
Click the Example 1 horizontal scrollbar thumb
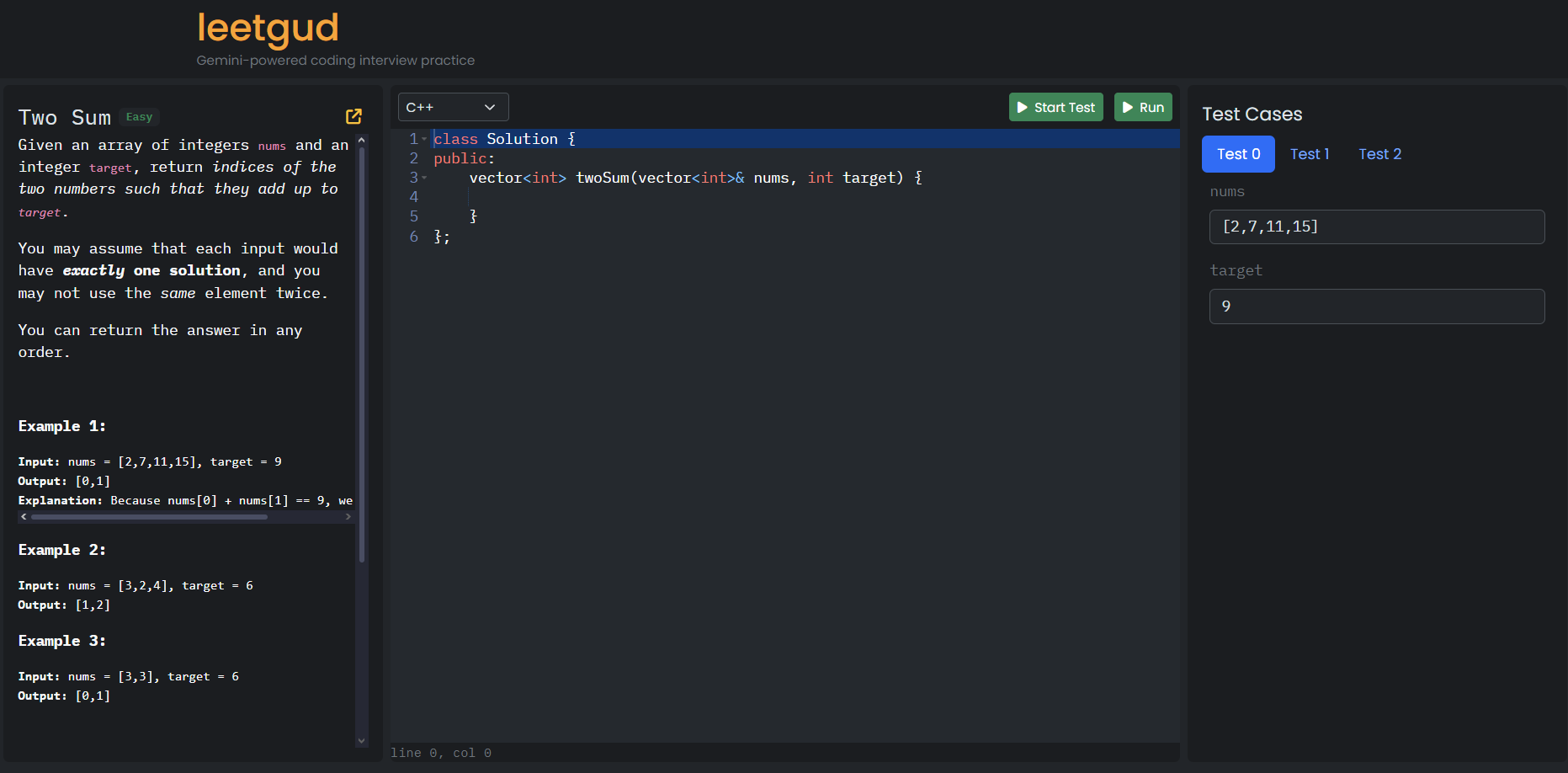pos(149,517)
